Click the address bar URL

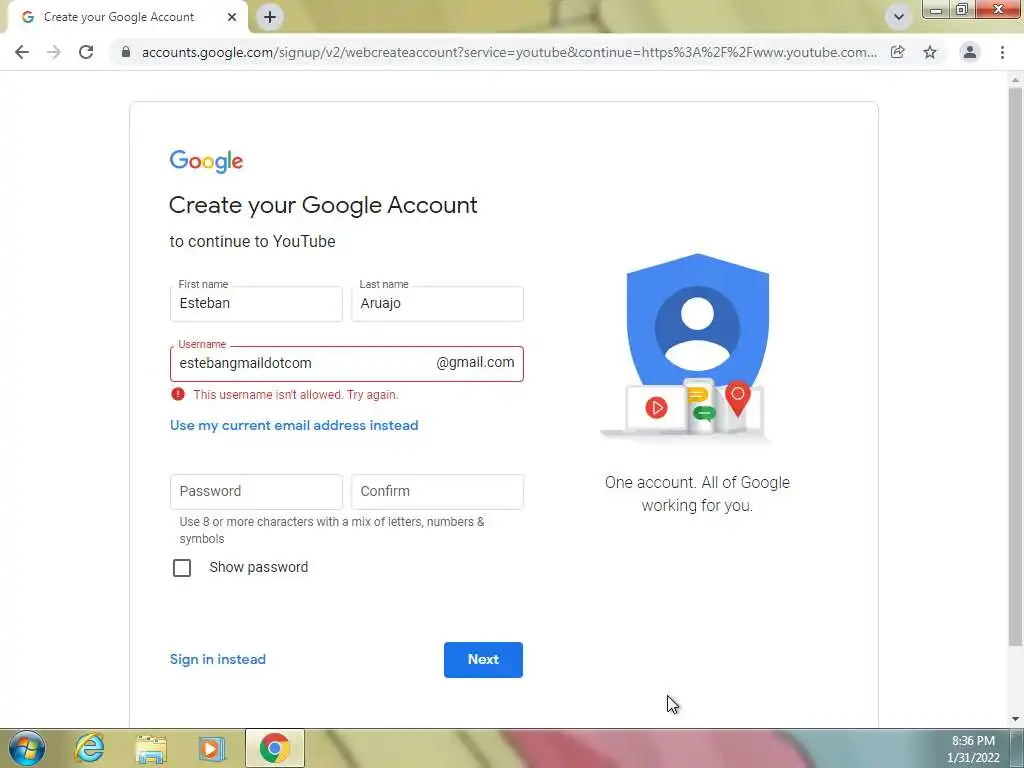pyautogui.click(x=509, y=52)
